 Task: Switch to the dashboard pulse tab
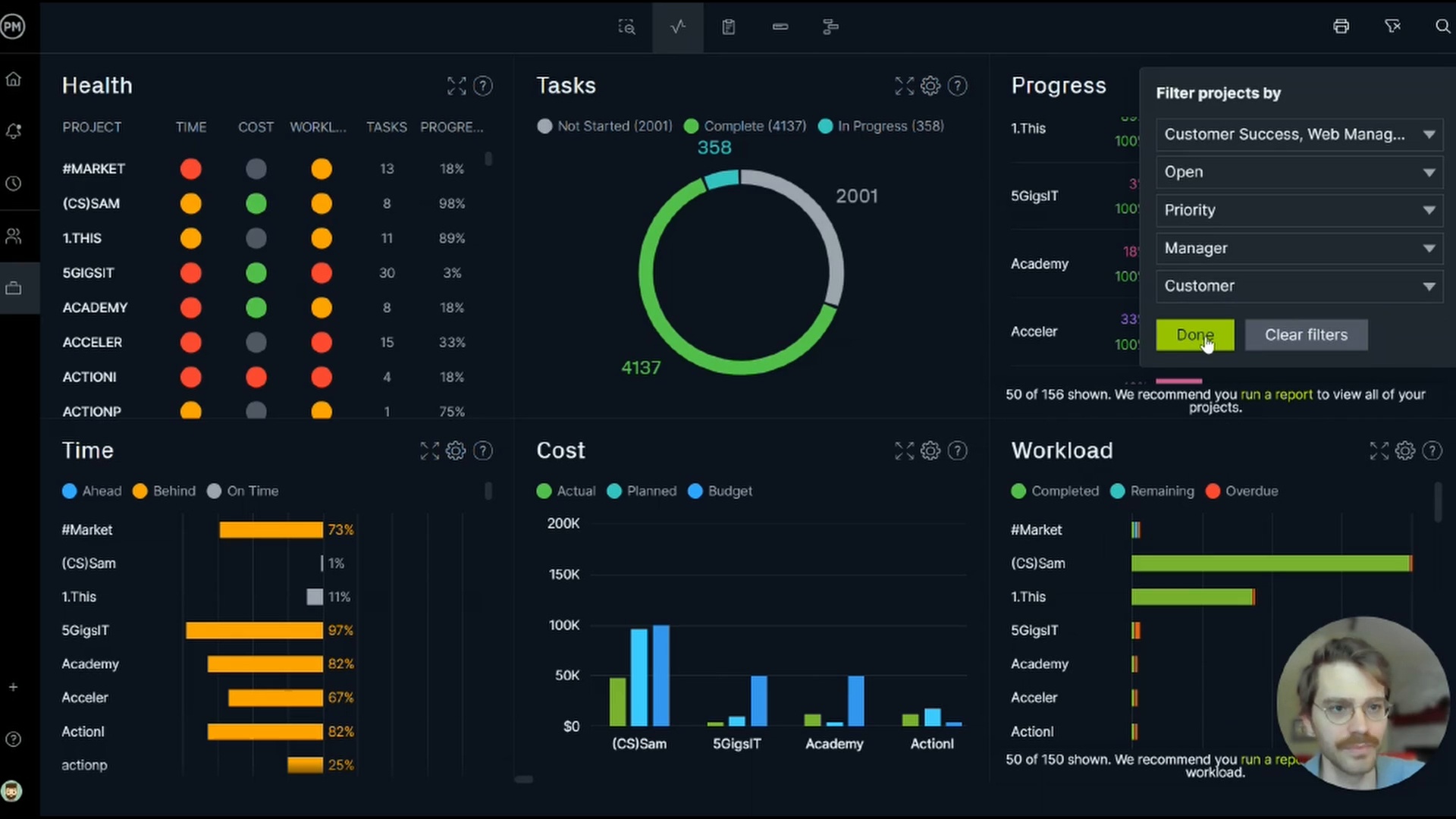point(678,27)
